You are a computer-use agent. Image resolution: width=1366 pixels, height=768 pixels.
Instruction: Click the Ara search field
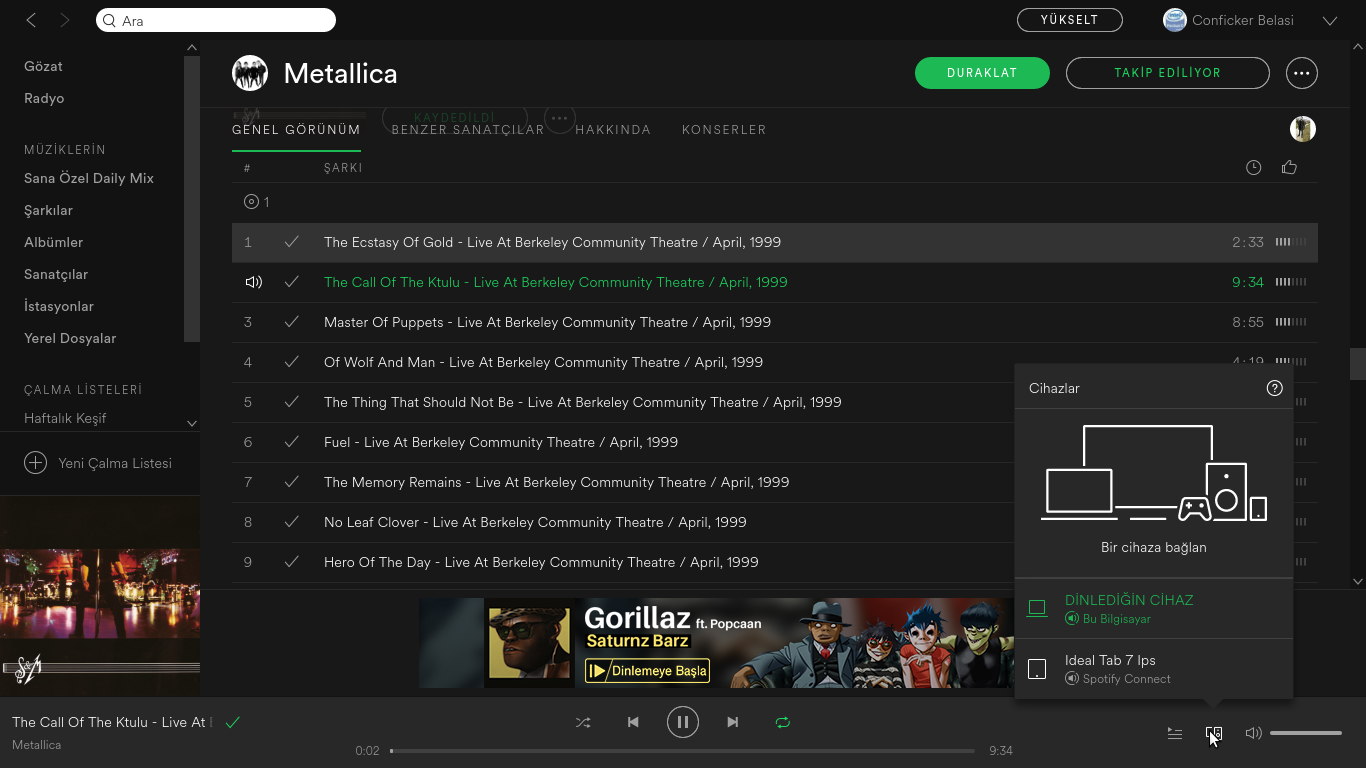(216, 20)
